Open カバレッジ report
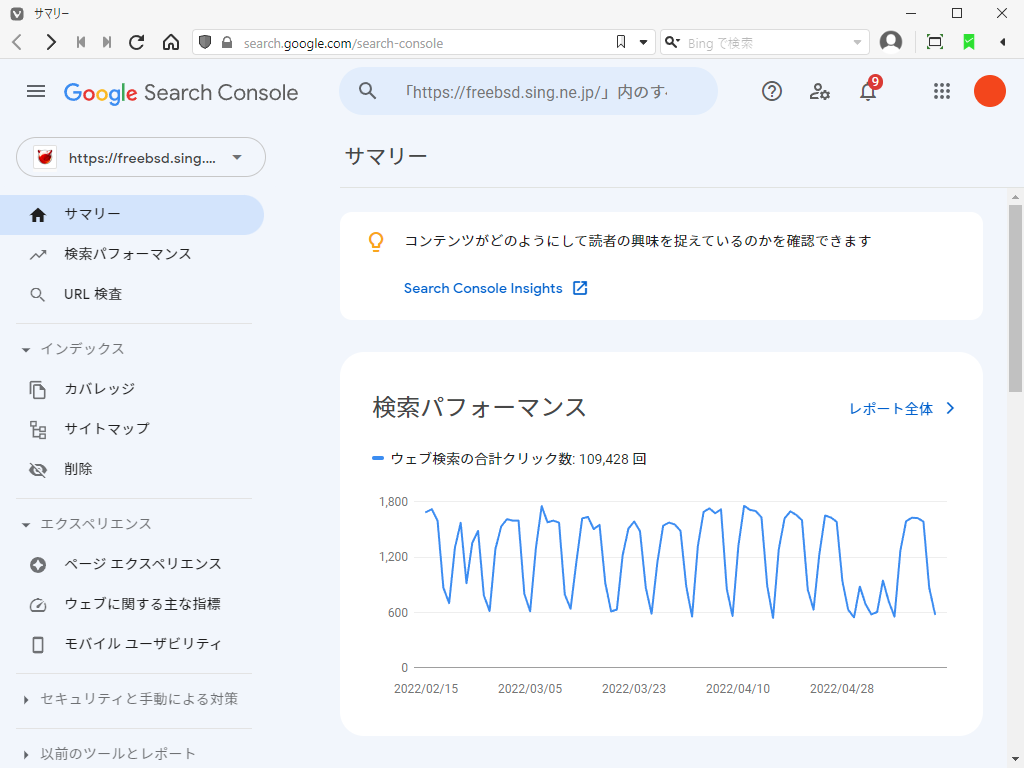The image size is (1024, 768). click(132, 389)
